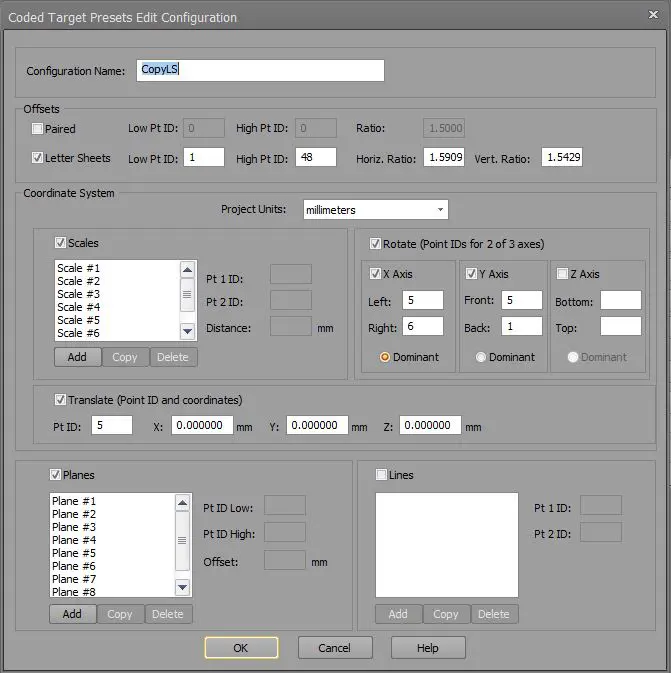The image size is (671, 673).
Task: Select Scale #5 in the list
Action: pyautogui.click(x=79, y=320)
